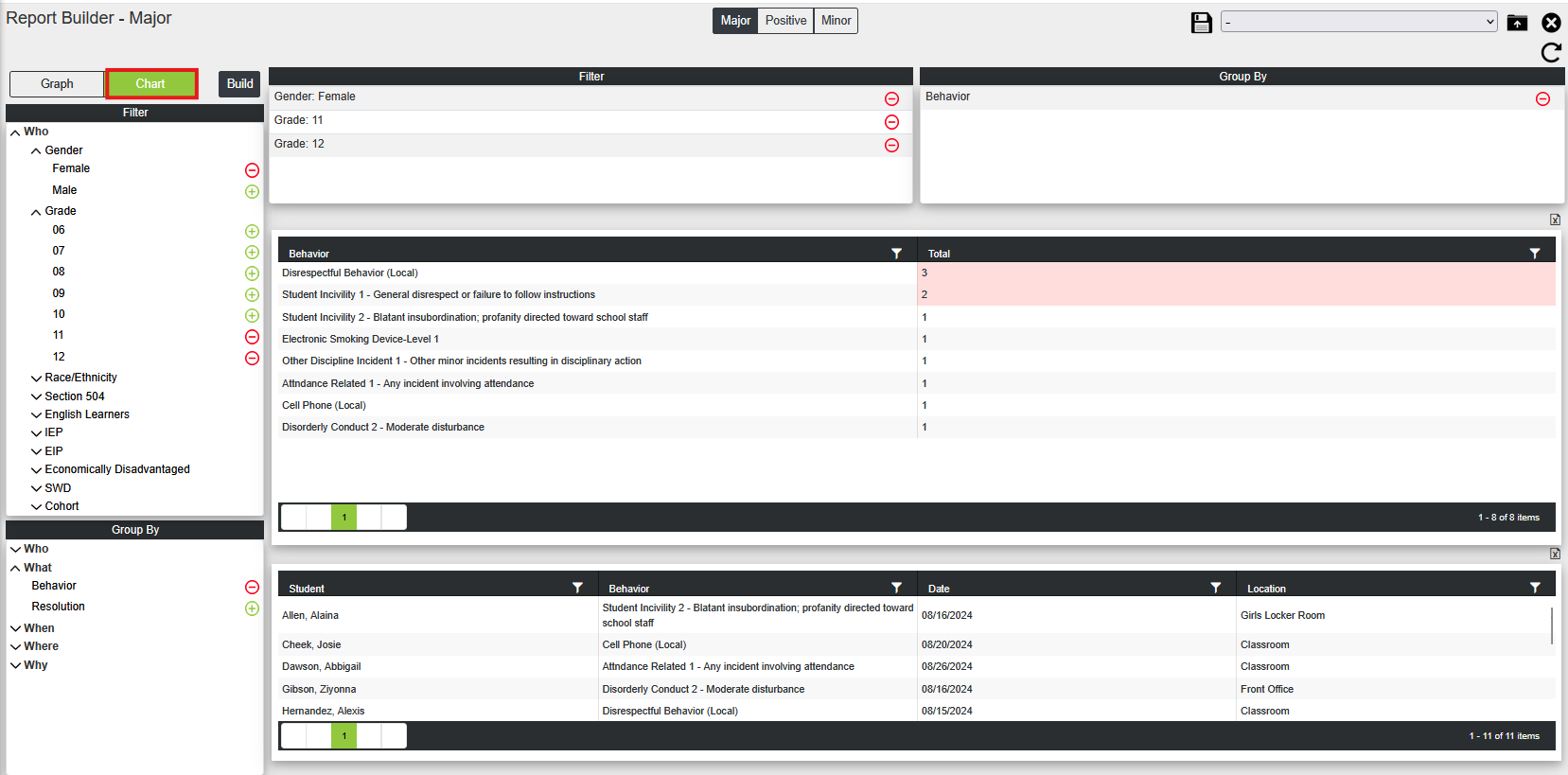Select the Graph view button

(57, 84)
